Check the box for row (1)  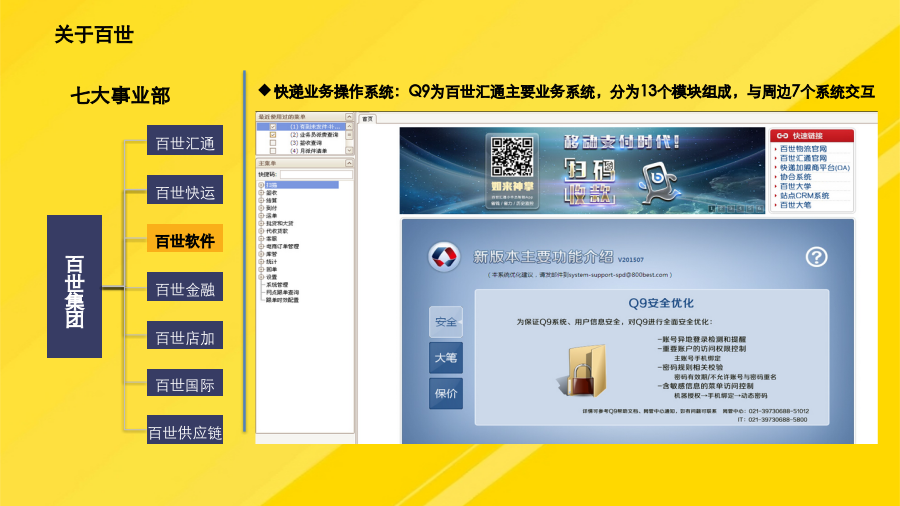pyautogui.click(x=273, y=127)
